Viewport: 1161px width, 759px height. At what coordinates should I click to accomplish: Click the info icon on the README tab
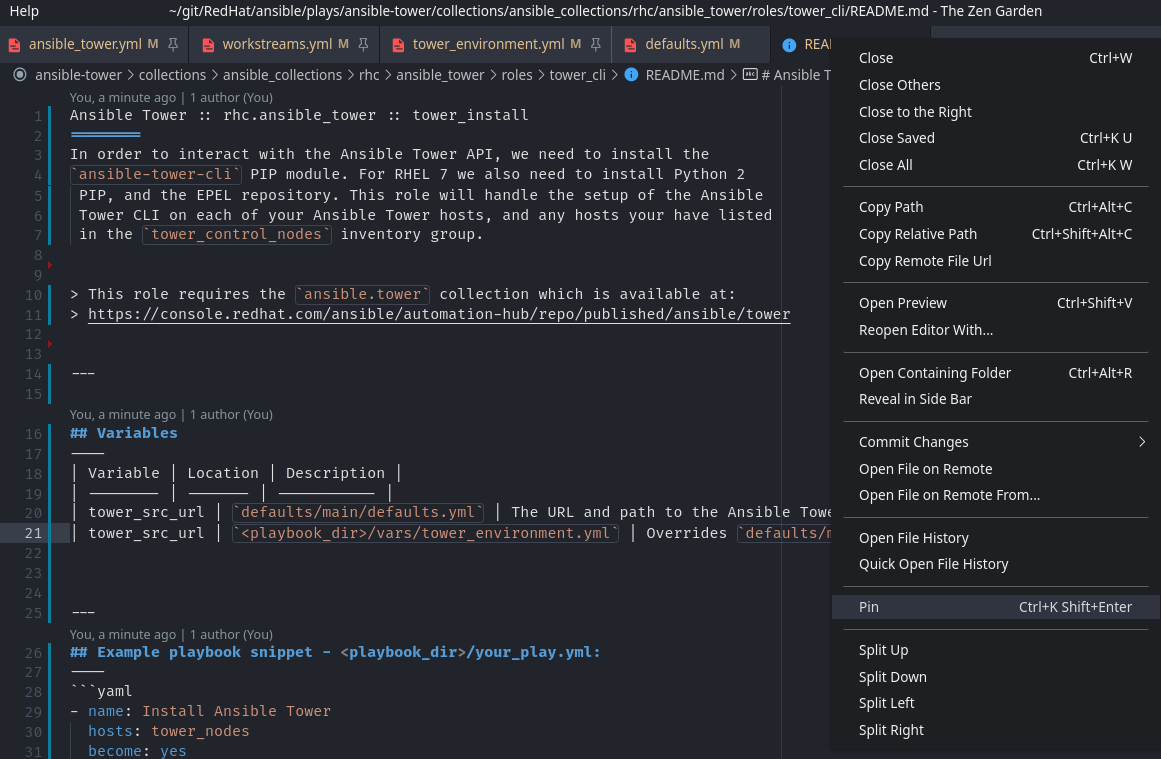(x=789, y=45)
